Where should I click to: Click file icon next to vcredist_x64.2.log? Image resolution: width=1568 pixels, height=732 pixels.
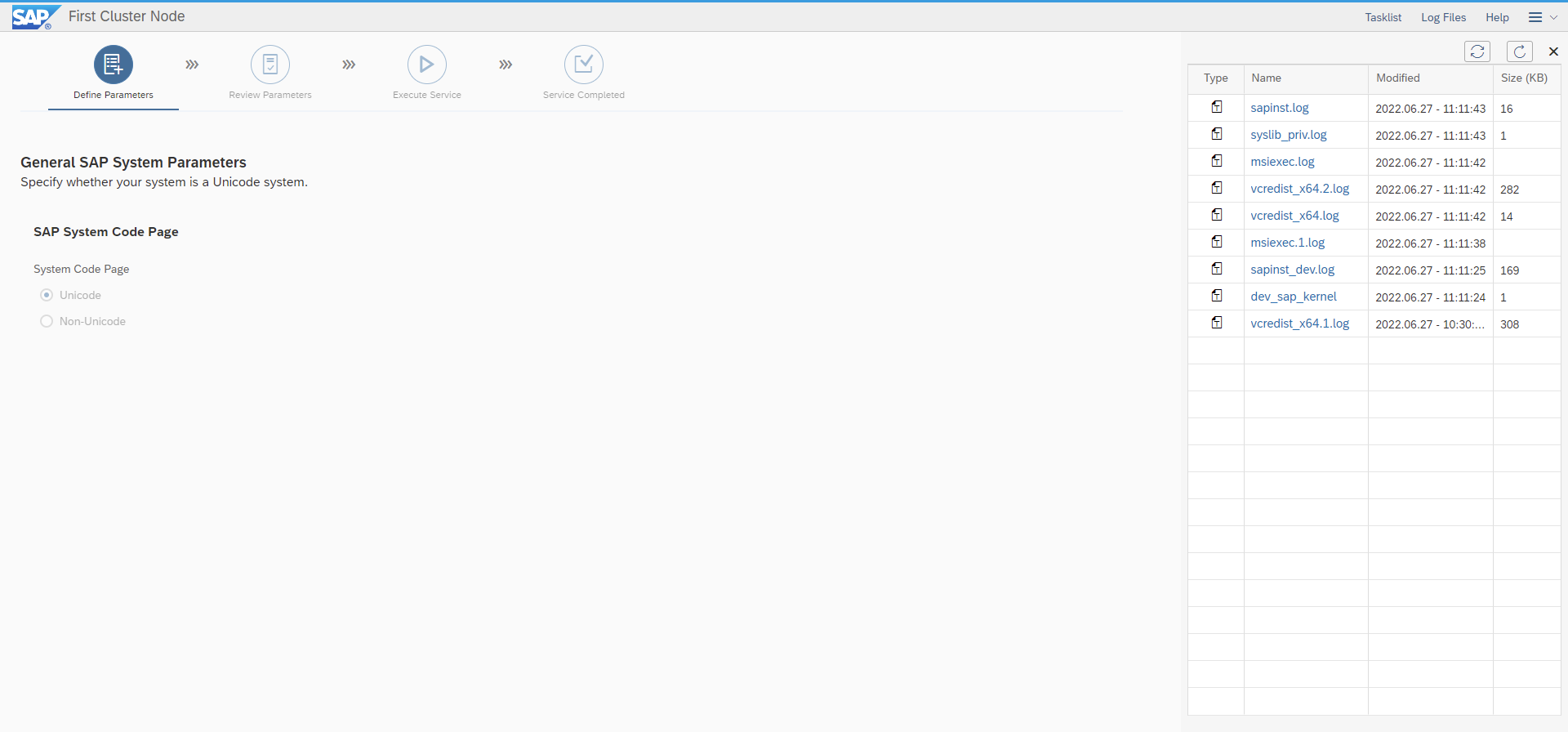tap(1217, 188)
